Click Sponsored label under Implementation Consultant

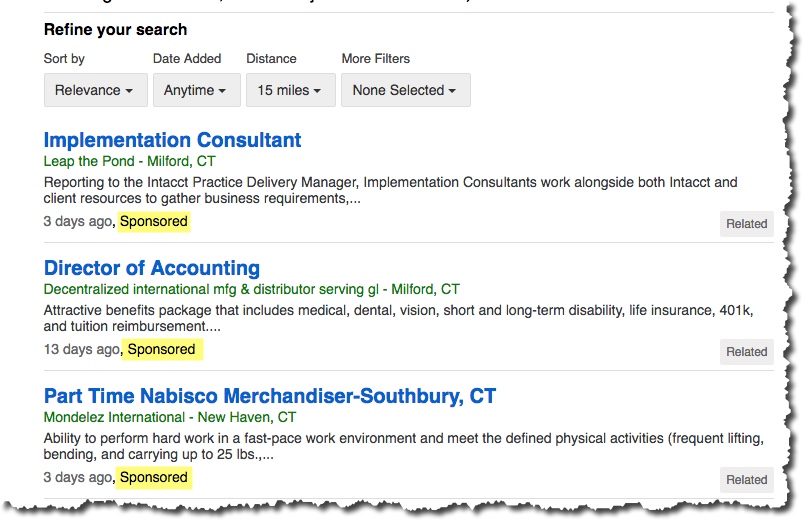pyautogui.click(x=153, y=221)
